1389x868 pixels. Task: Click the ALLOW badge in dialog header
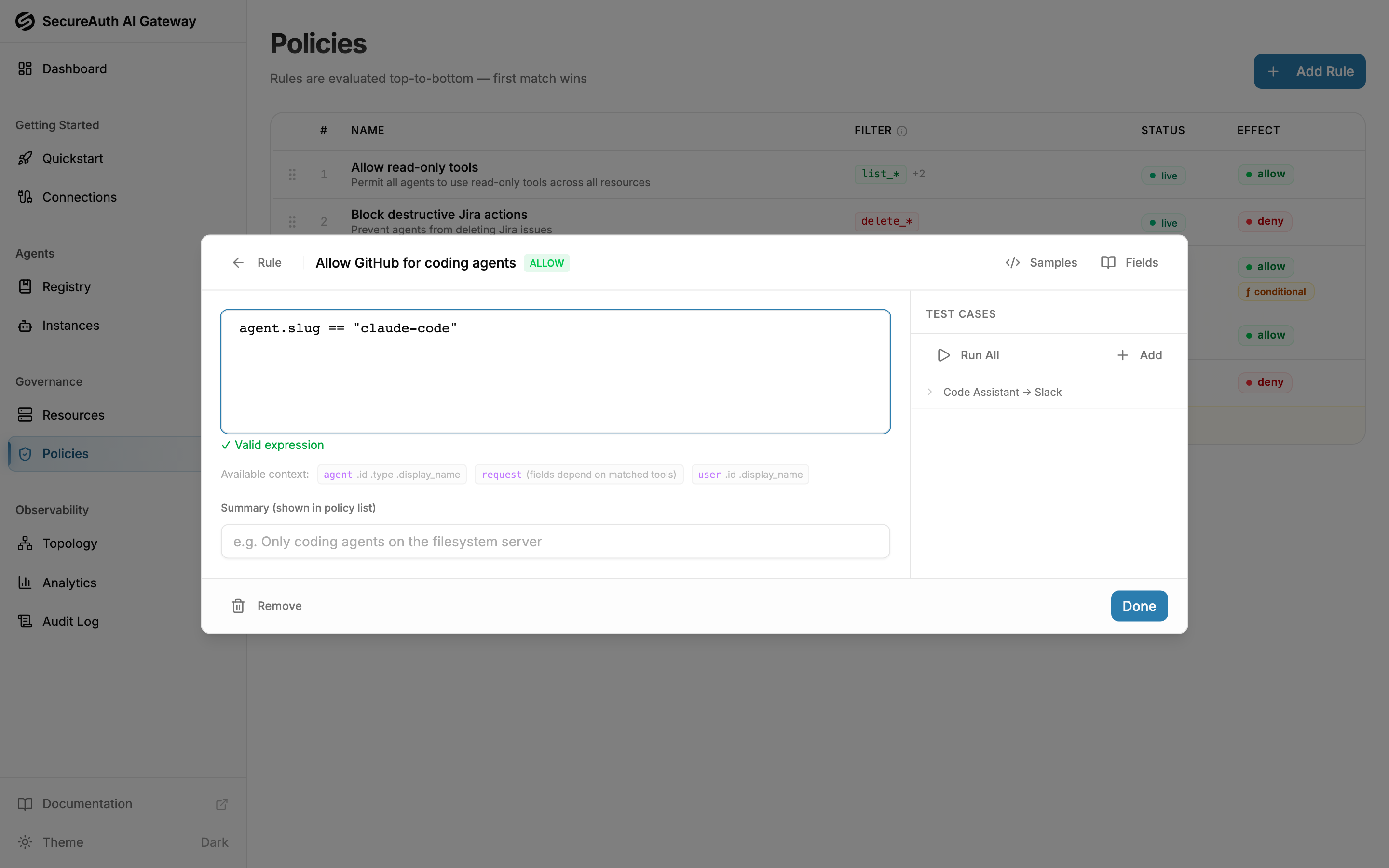pyautogui.click(x=546, y=263)
